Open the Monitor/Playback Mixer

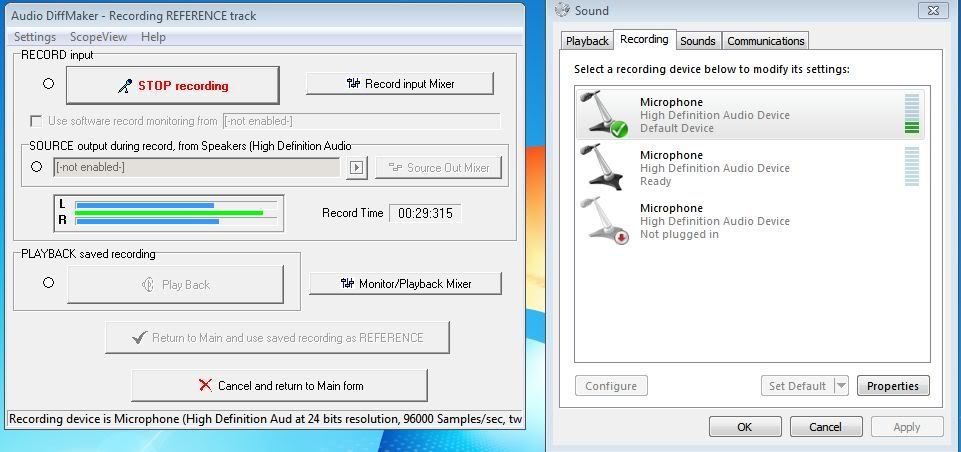[405, 283]
